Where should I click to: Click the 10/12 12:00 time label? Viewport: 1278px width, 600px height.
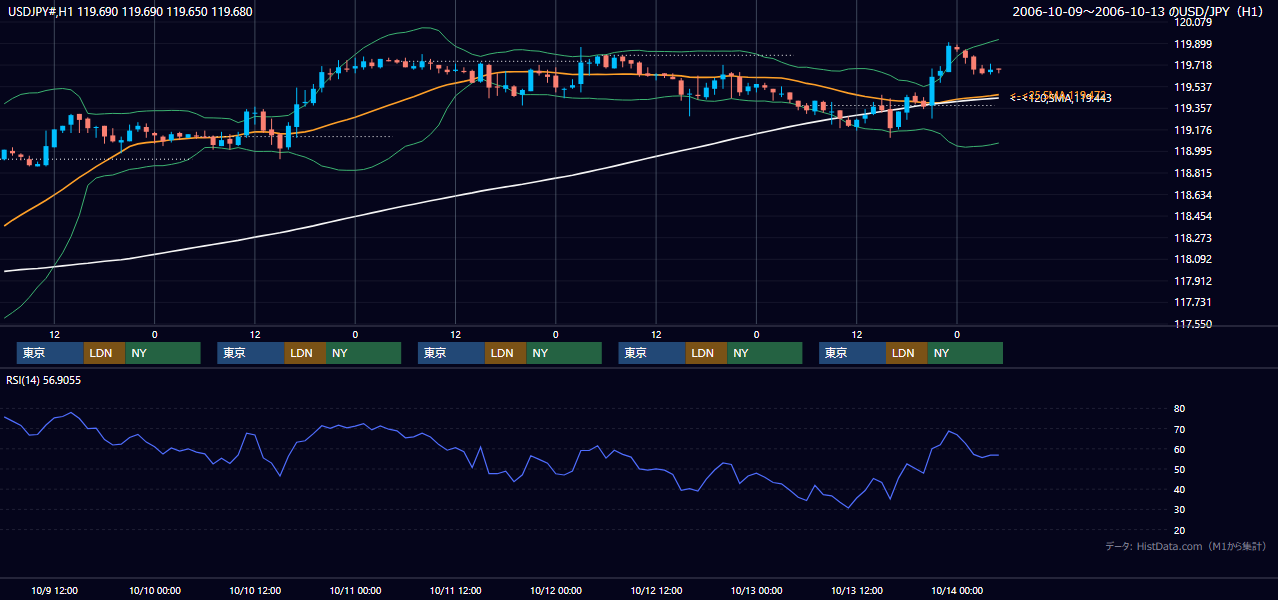[x=656, y=590]
